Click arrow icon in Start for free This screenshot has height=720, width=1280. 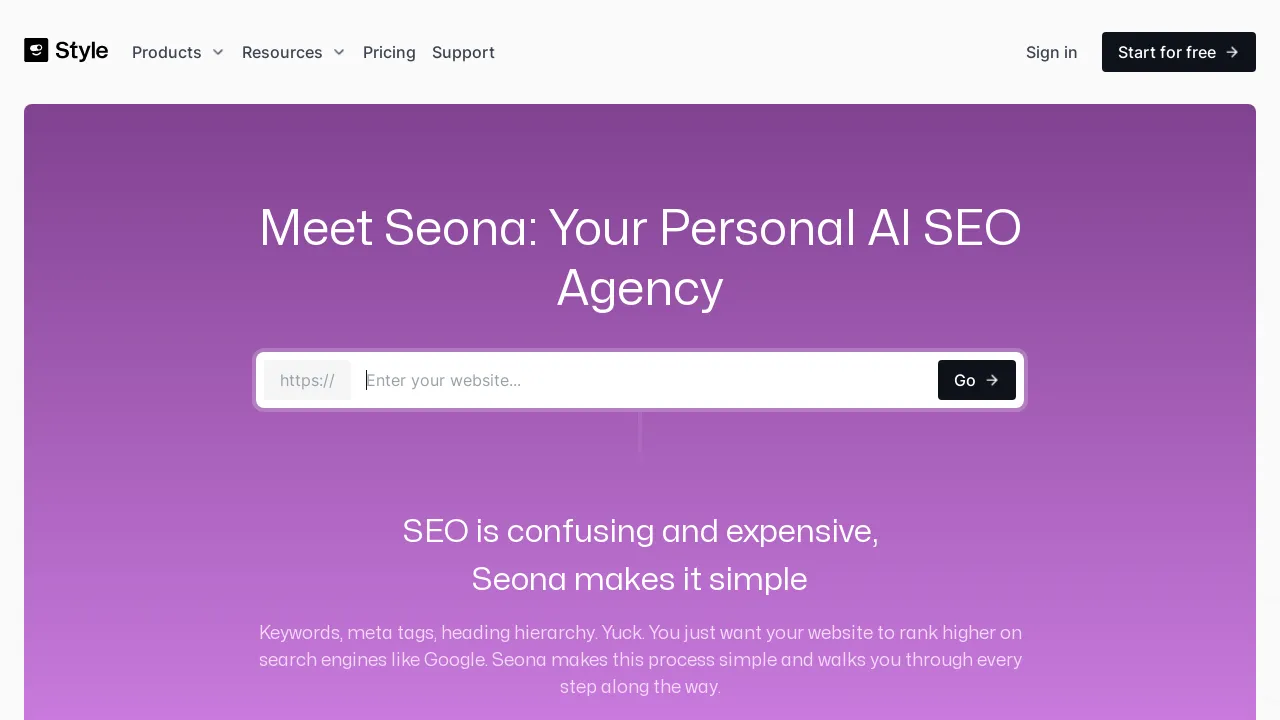[1232, 52]
